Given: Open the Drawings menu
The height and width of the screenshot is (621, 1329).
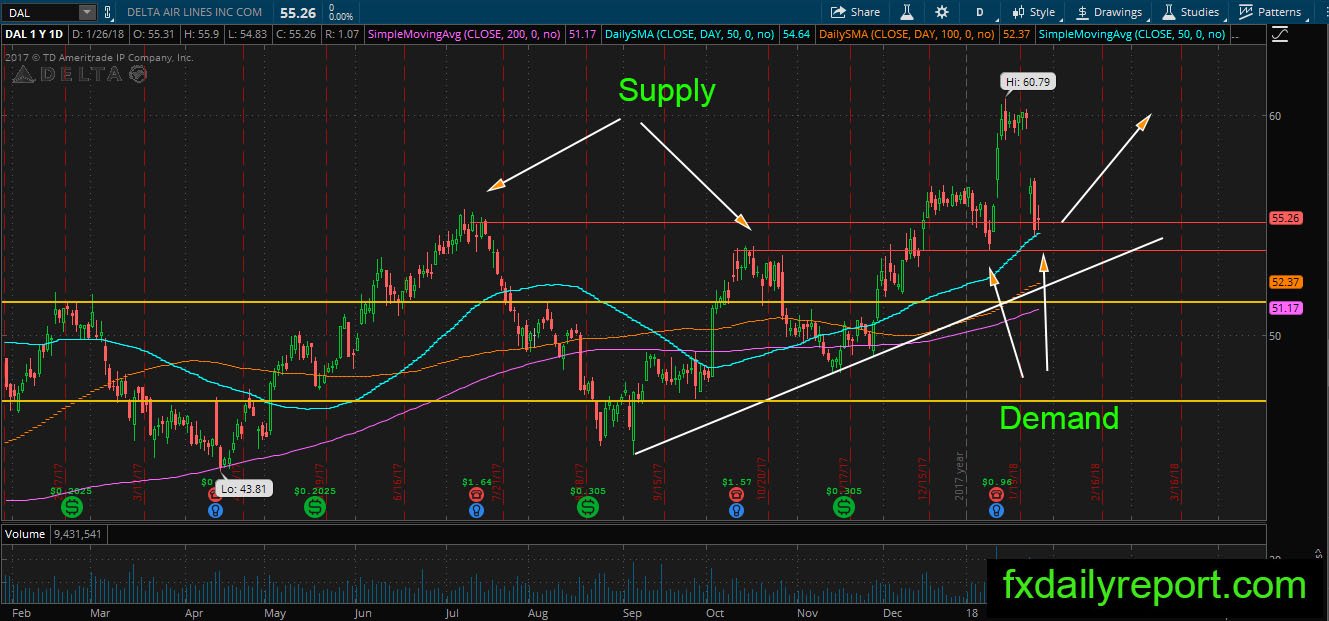Looking at the screenshot, I should tap(1109, 12).
